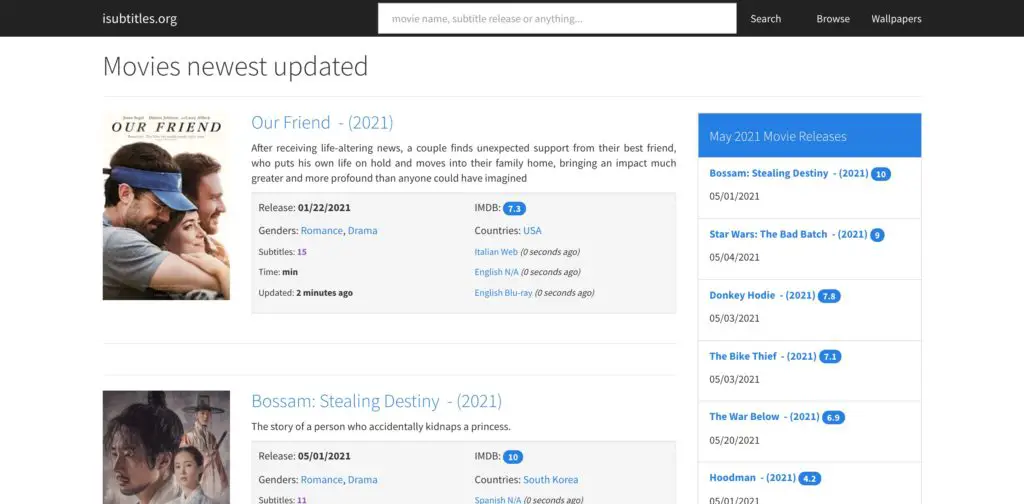Click the Bossam story description text

381,426
